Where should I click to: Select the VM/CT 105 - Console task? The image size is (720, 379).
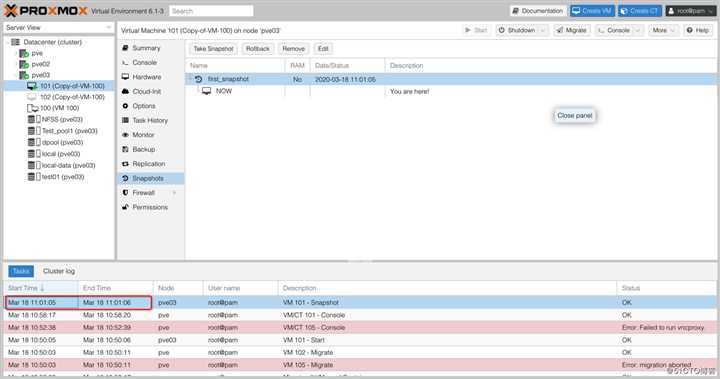(360, 328)
